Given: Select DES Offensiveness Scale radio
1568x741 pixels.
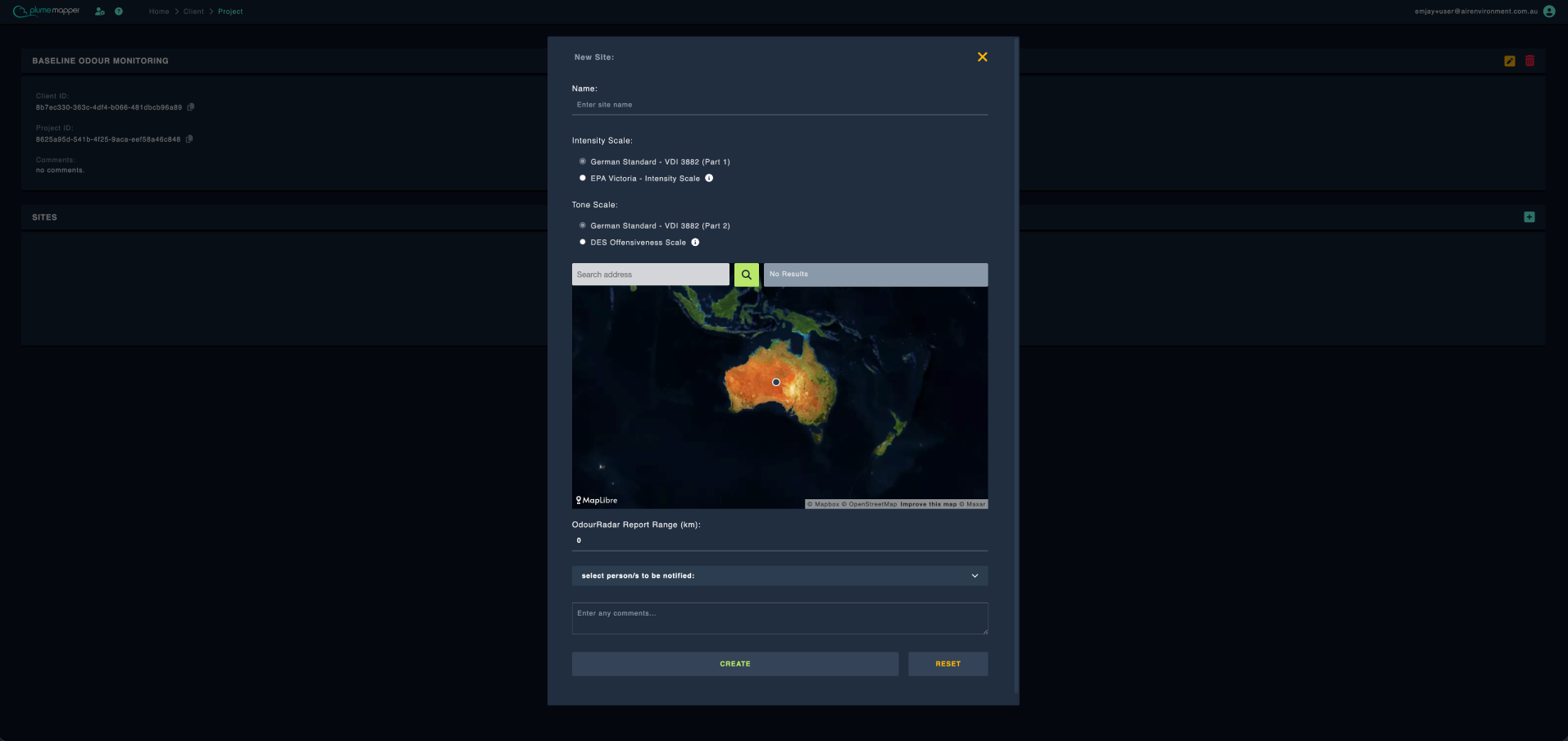Looking at the screenshot, I should tap(583, 242).
